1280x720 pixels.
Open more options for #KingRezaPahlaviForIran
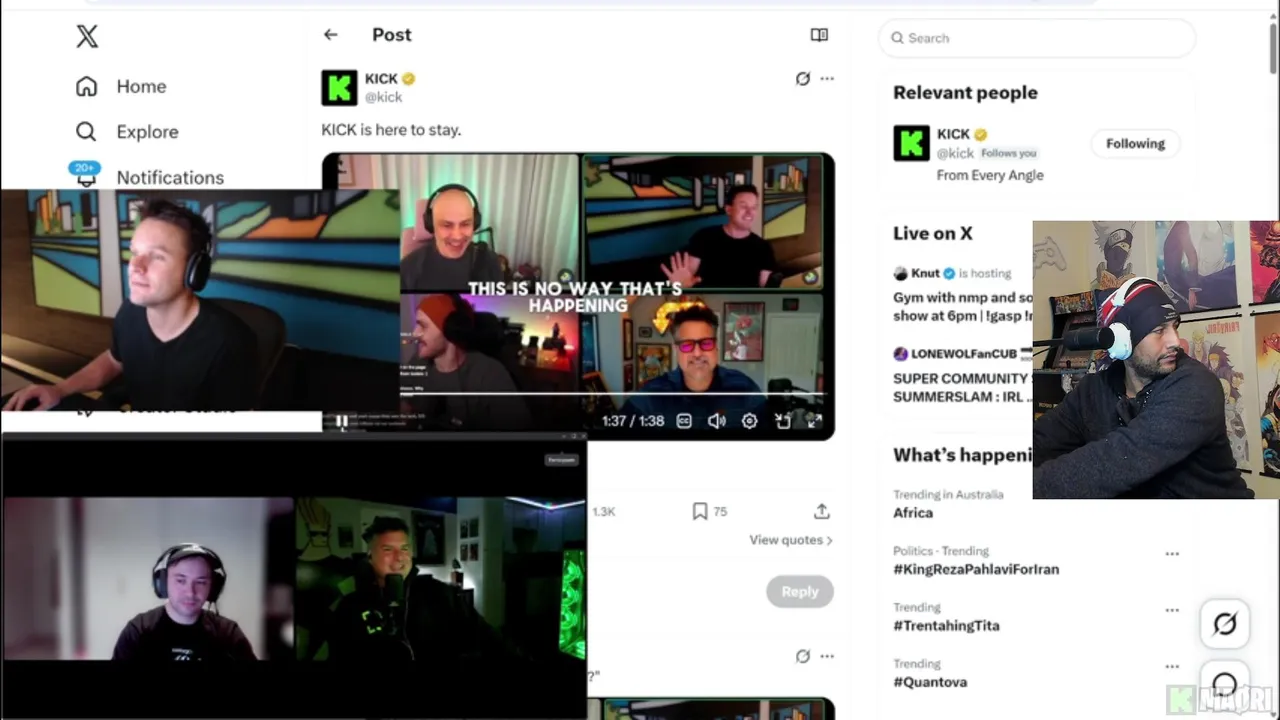1172,553
